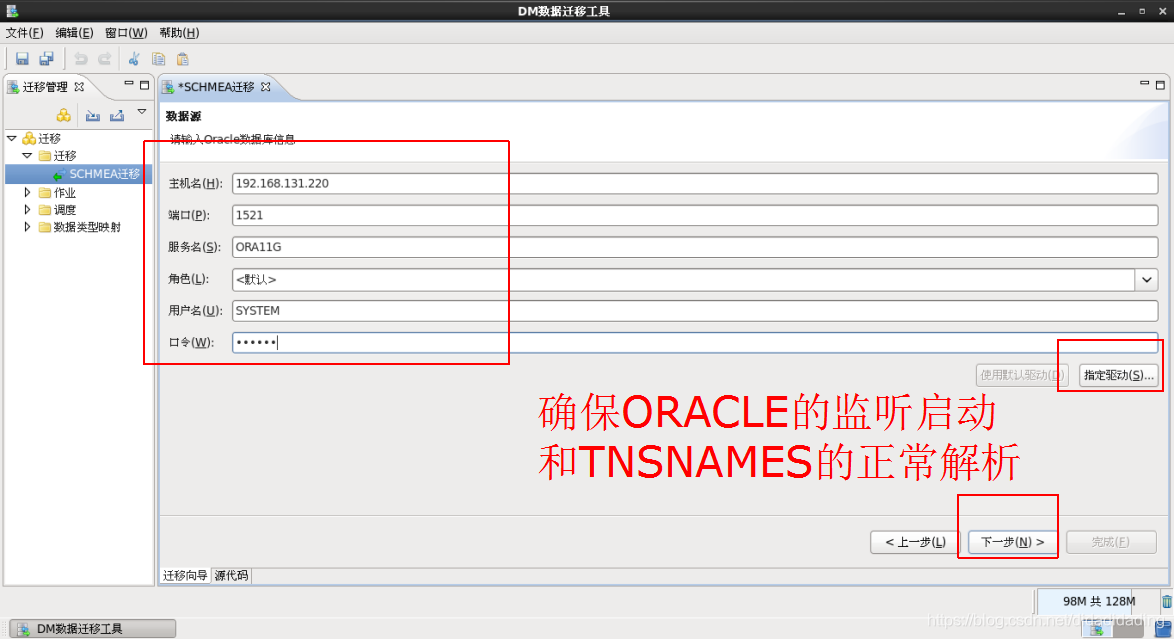The image size is (1174, 639).
Task: Click the 下一步(N) > button
Action: [1012, 542]
